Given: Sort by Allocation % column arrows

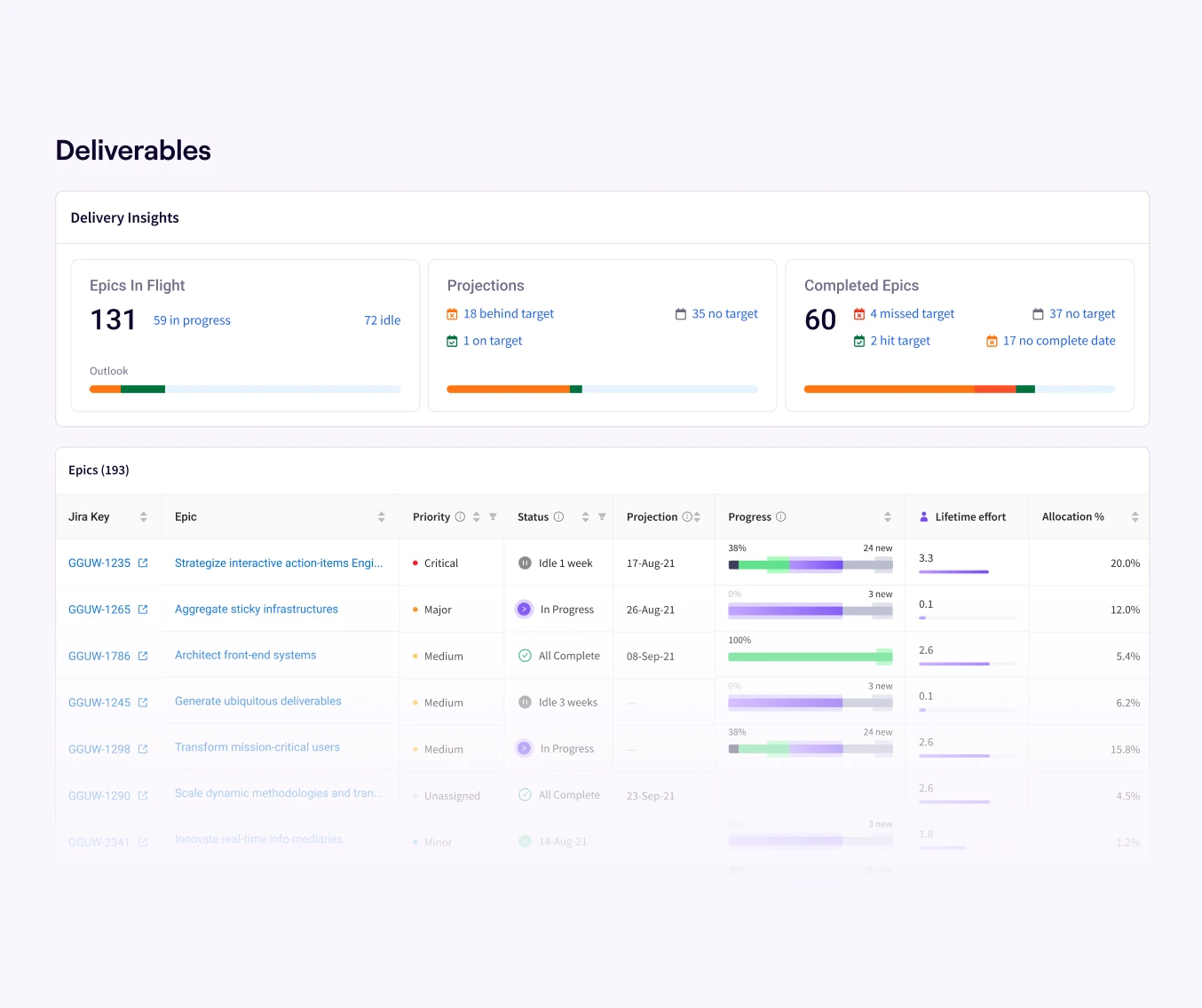Looking at the screenshot, I should (1135, 517).
